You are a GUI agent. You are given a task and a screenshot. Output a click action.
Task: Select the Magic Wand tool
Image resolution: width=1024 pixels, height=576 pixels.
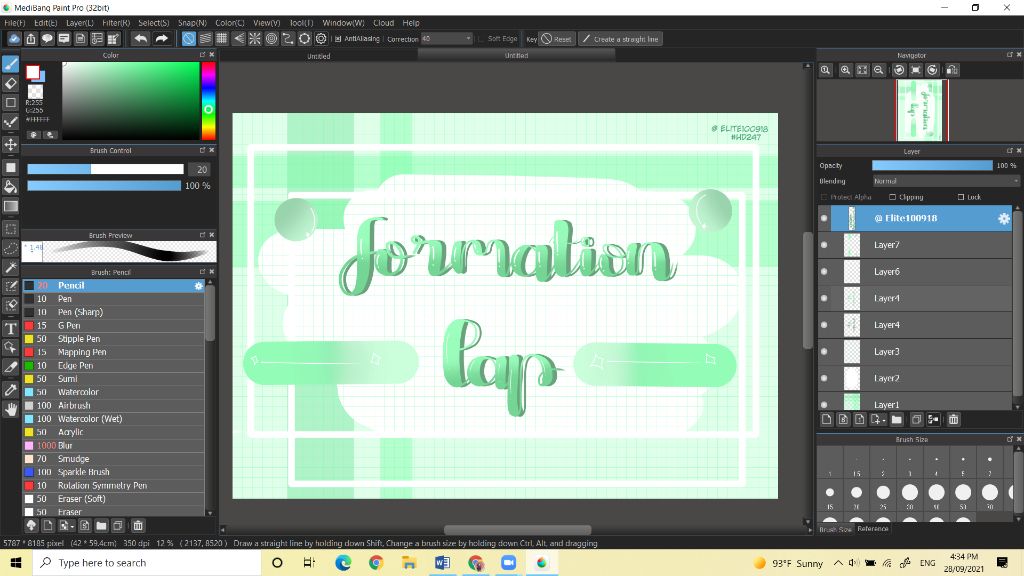click(x=10, y=267)
